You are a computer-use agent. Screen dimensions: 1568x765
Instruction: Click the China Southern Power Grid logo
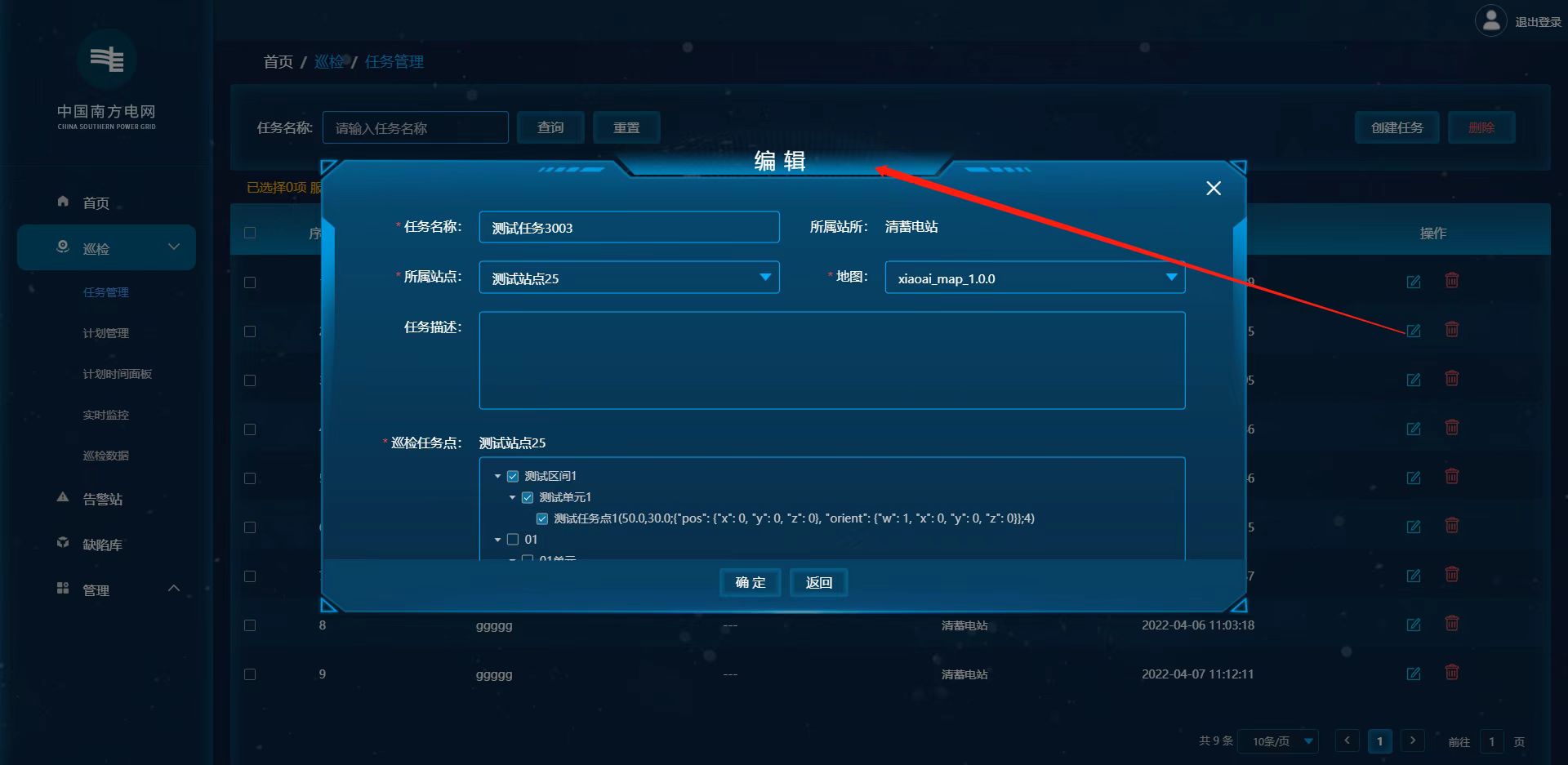point(106,60)
